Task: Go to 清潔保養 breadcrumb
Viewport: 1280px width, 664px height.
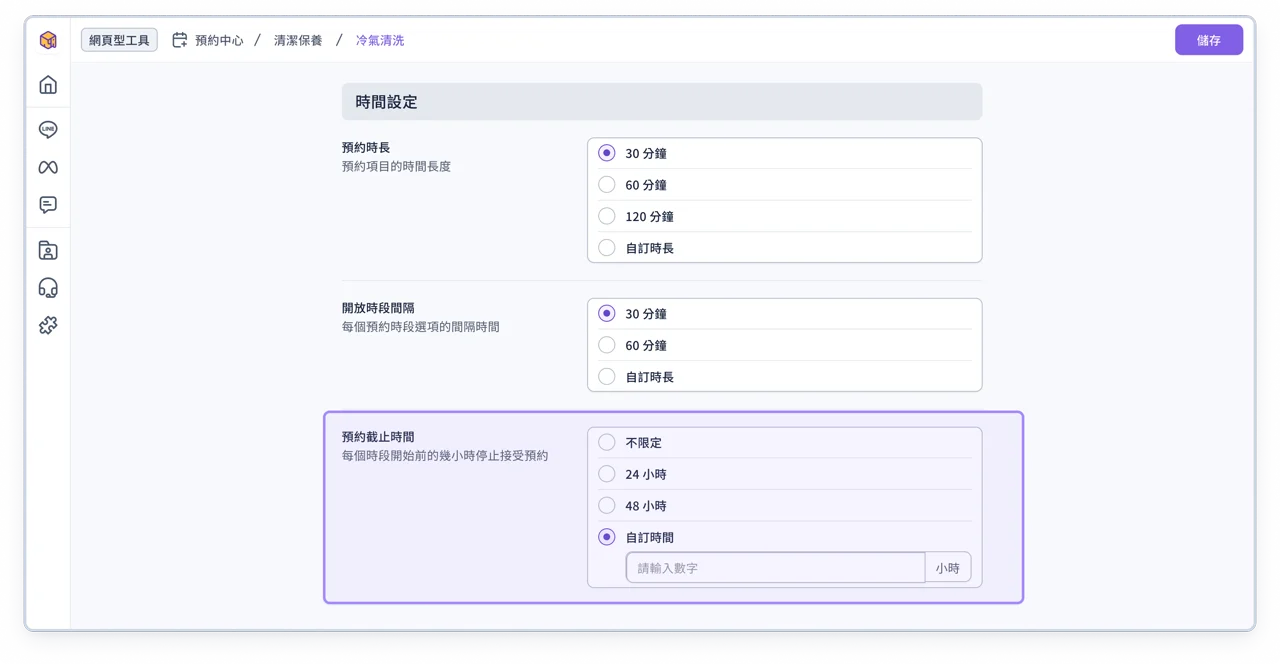Action: click(298, 40)
